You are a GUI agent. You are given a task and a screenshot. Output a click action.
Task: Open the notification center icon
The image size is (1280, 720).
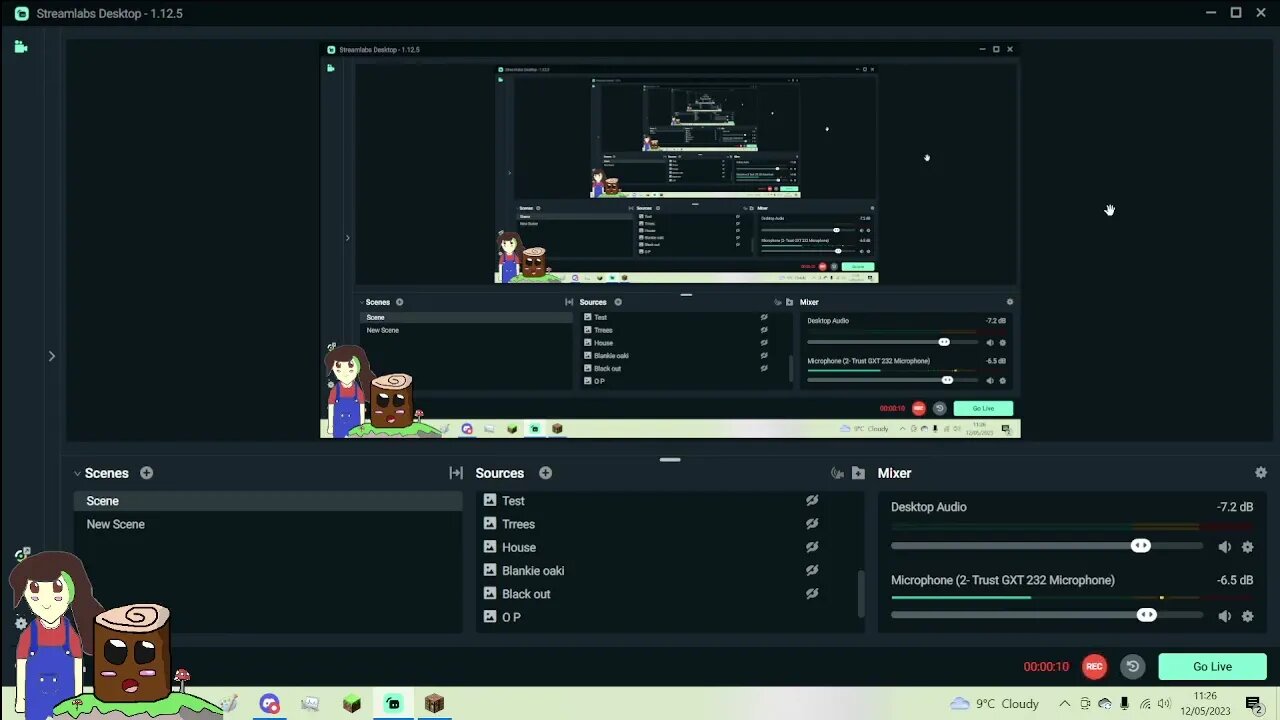pyautogui.click(x=1254, y=704)
